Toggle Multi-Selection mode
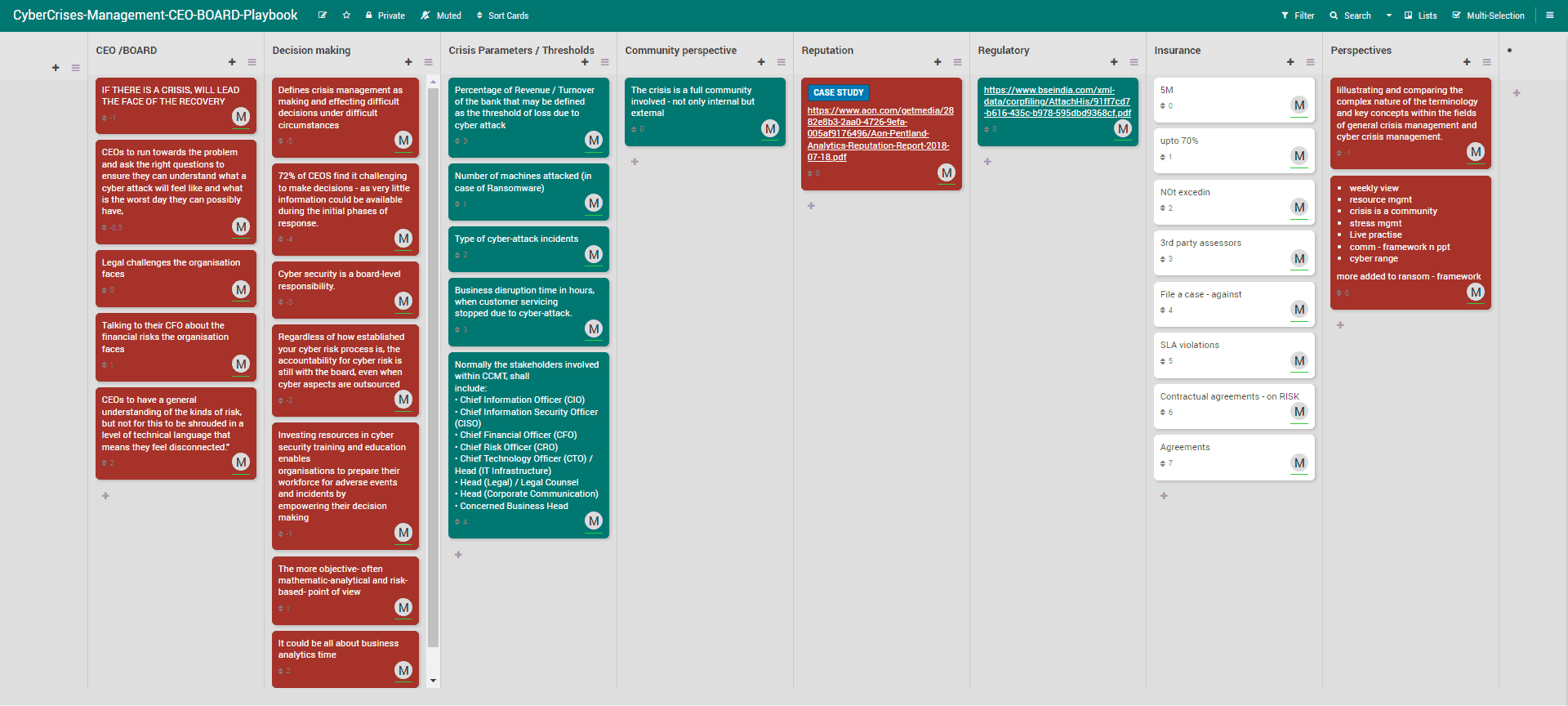 point(1488,16)
